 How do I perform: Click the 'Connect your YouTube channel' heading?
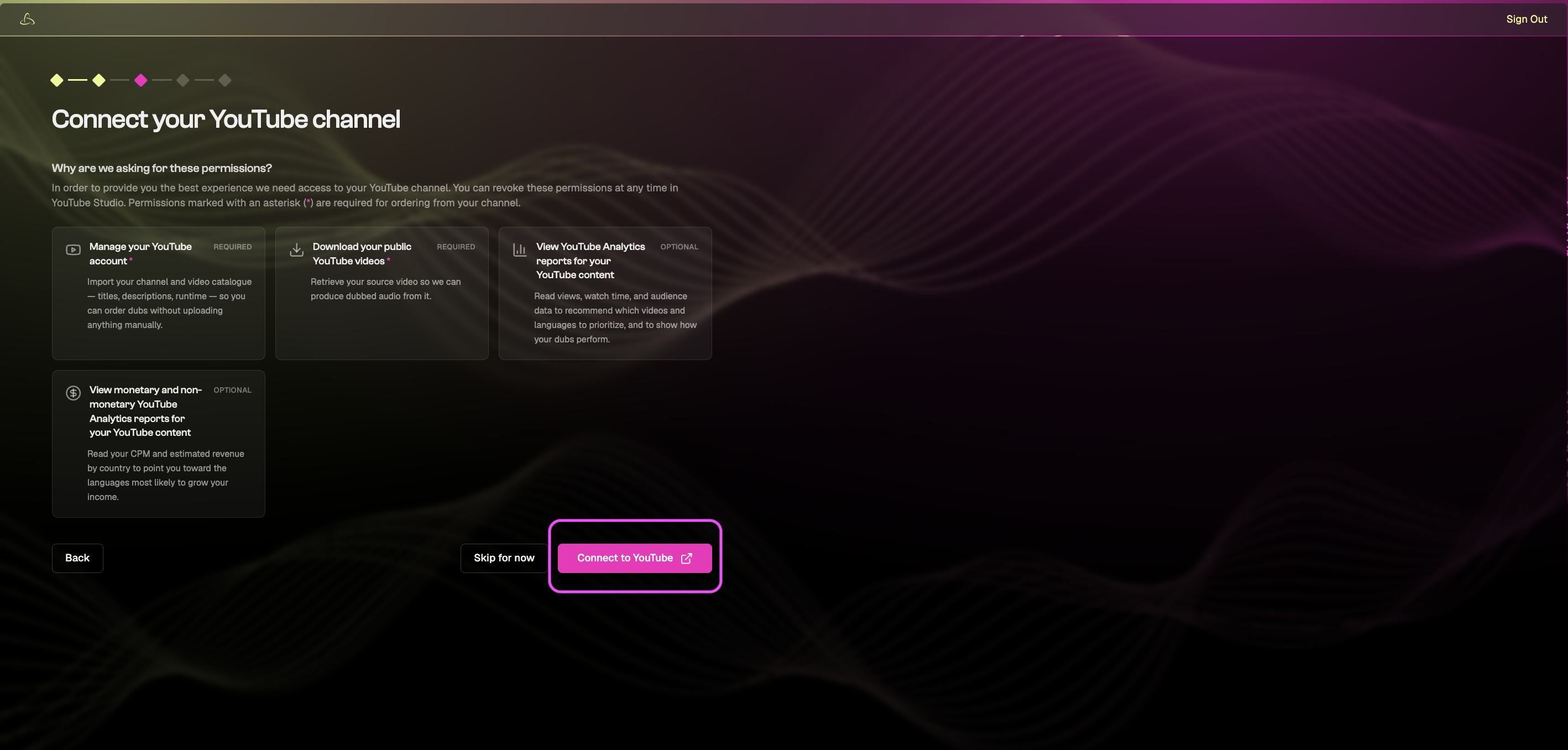(x=226, y=119)
